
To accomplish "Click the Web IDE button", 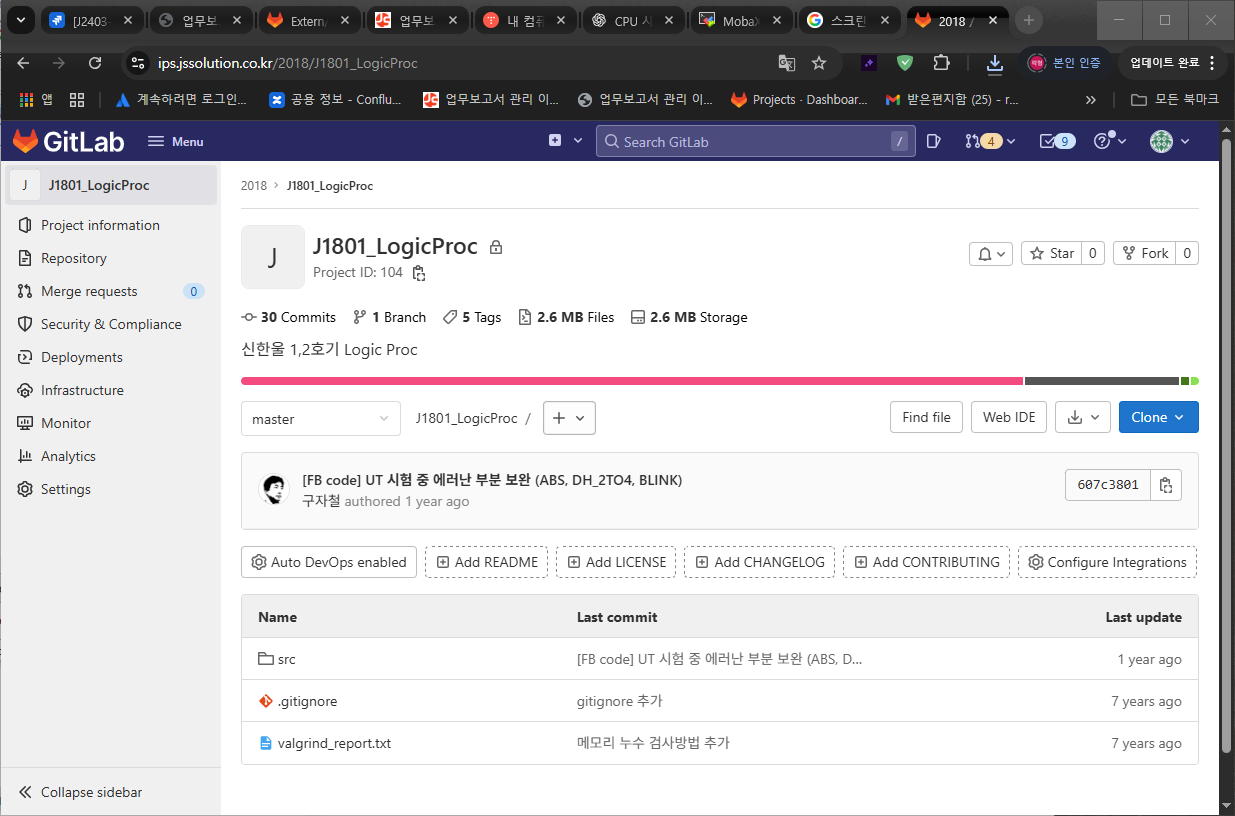I will (x=1009, y=417).
